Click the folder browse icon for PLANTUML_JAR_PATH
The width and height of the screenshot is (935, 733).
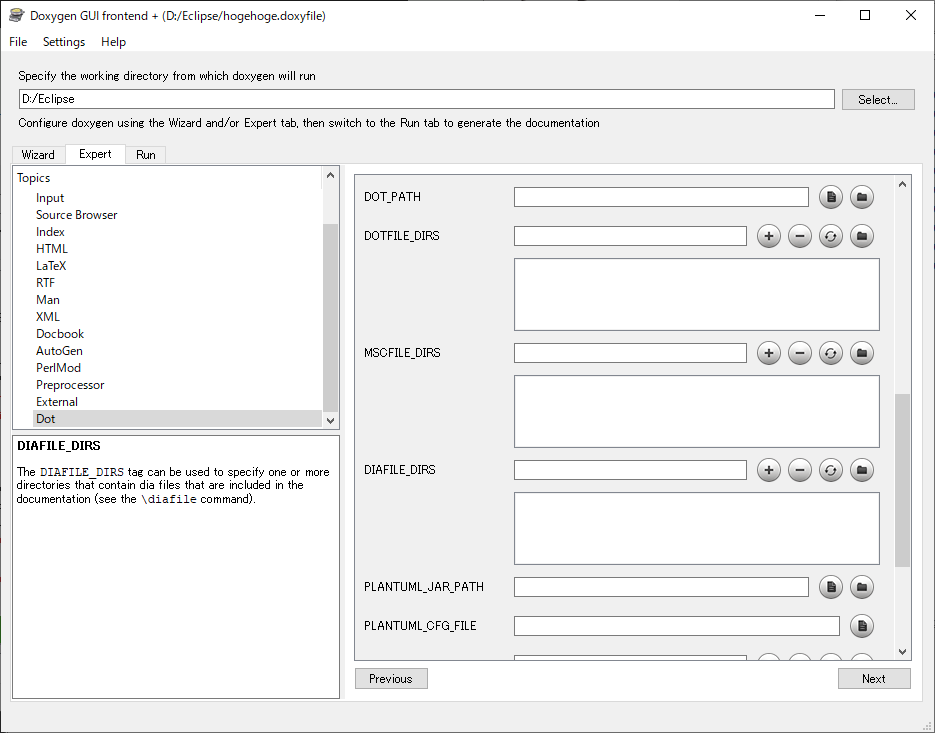tap(862, 587)
